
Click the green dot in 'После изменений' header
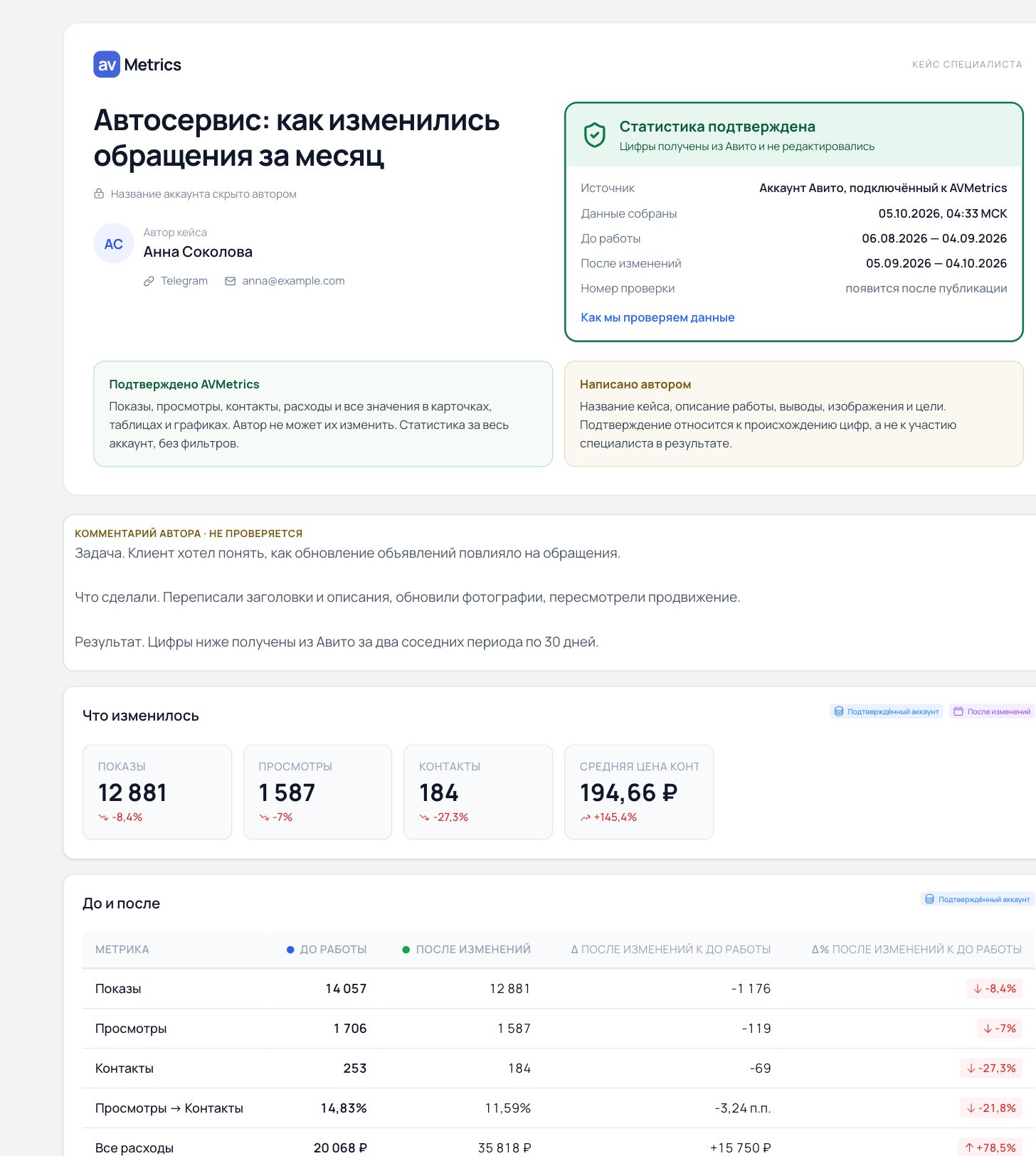pyautogui.click(x=406, y=950)
